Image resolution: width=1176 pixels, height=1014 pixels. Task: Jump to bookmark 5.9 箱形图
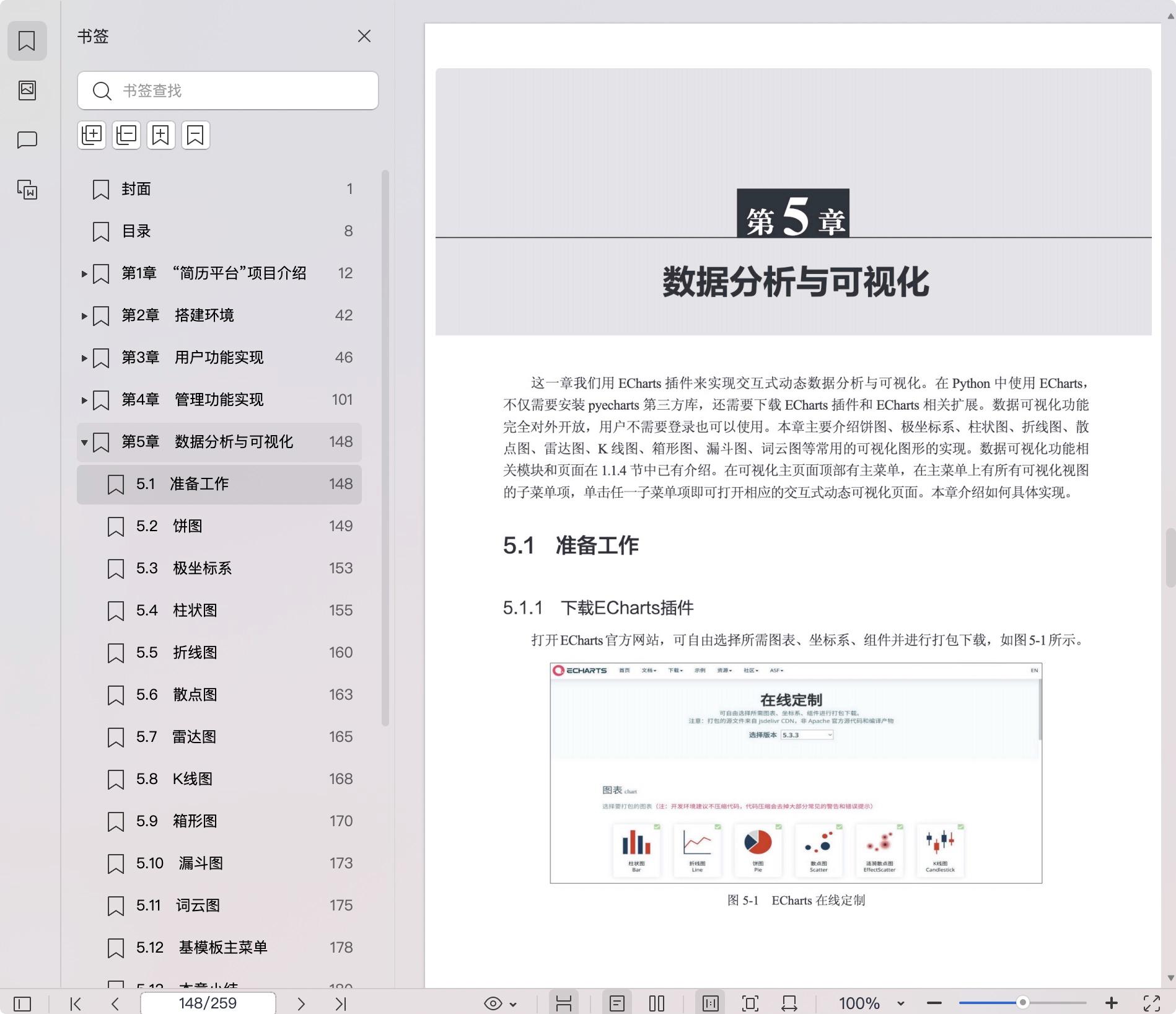pos(219,821)
